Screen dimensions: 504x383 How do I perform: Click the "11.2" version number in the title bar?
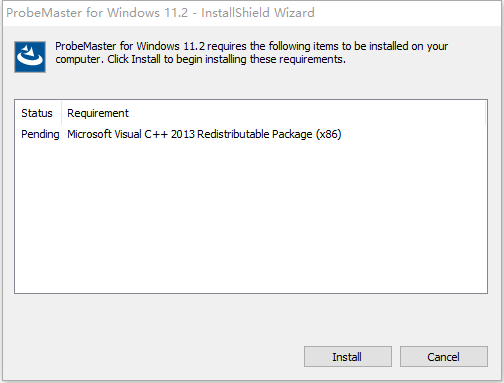click(x=176, y=13)
